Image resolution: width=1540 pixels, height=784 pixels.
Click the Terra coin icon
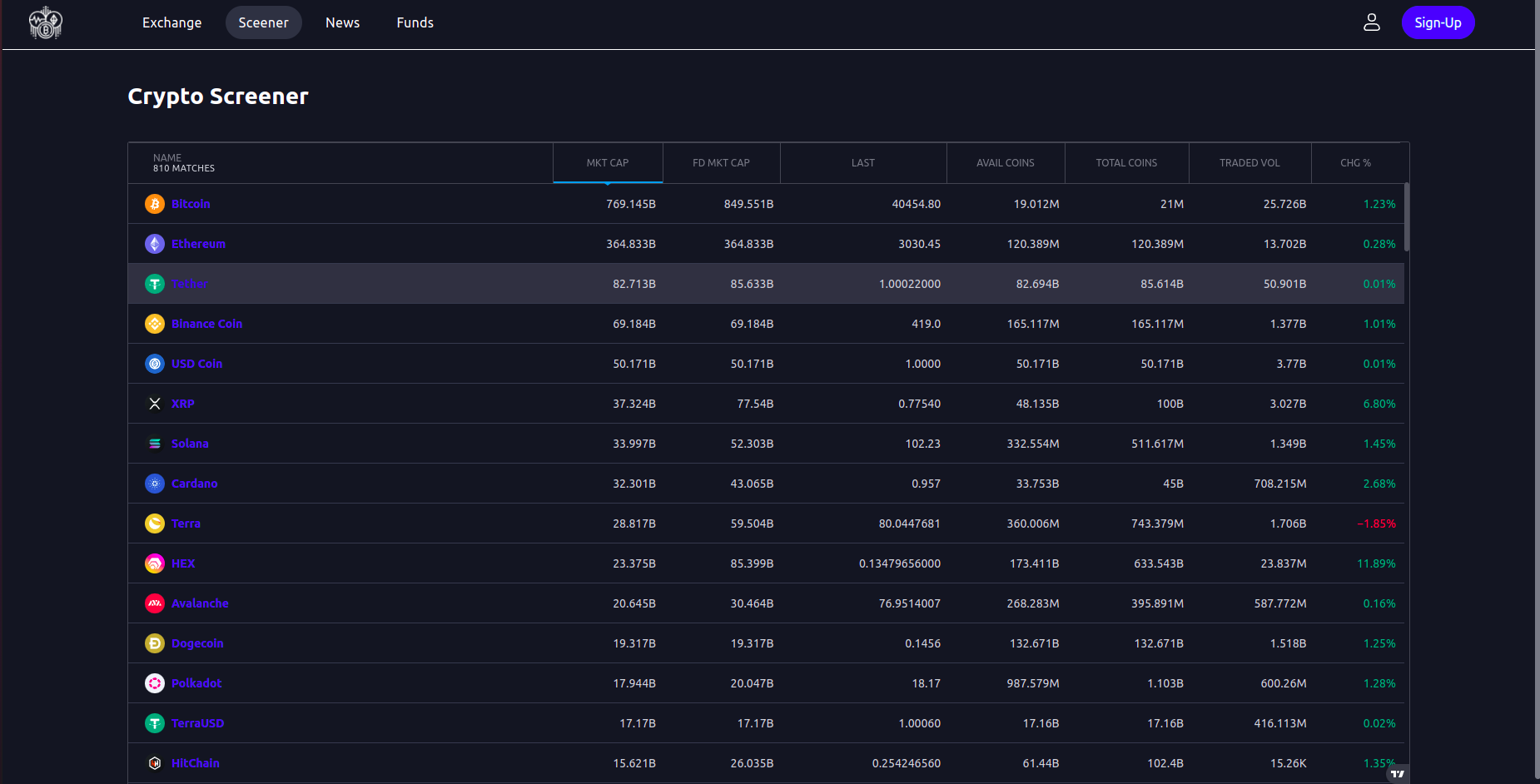[155, 523]
